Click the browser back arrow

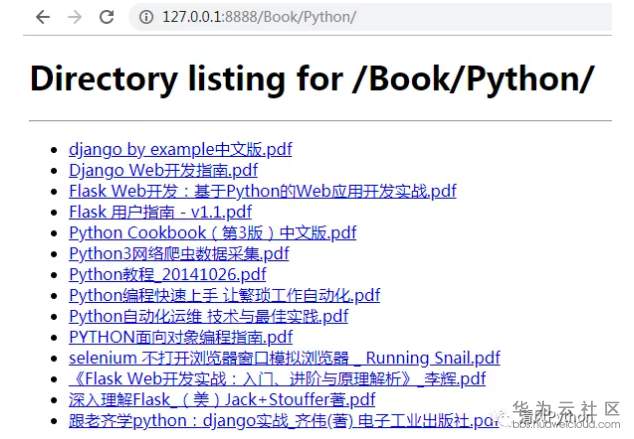43,17
